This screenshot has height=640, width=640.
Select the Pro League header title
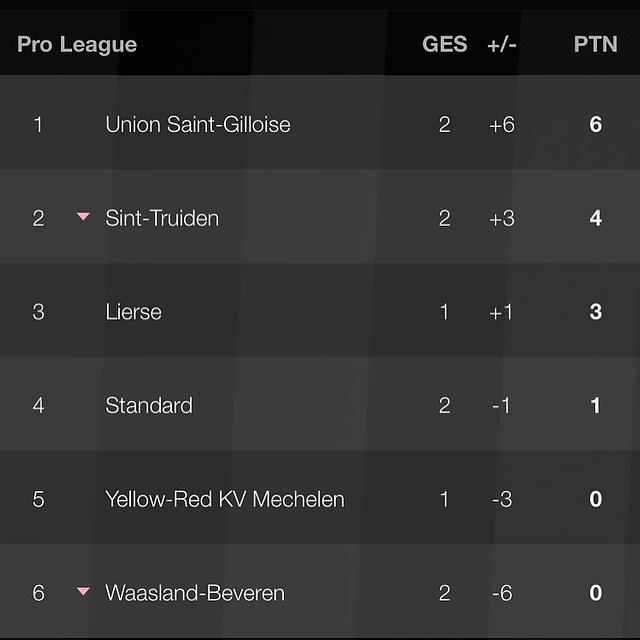(77, 44)
